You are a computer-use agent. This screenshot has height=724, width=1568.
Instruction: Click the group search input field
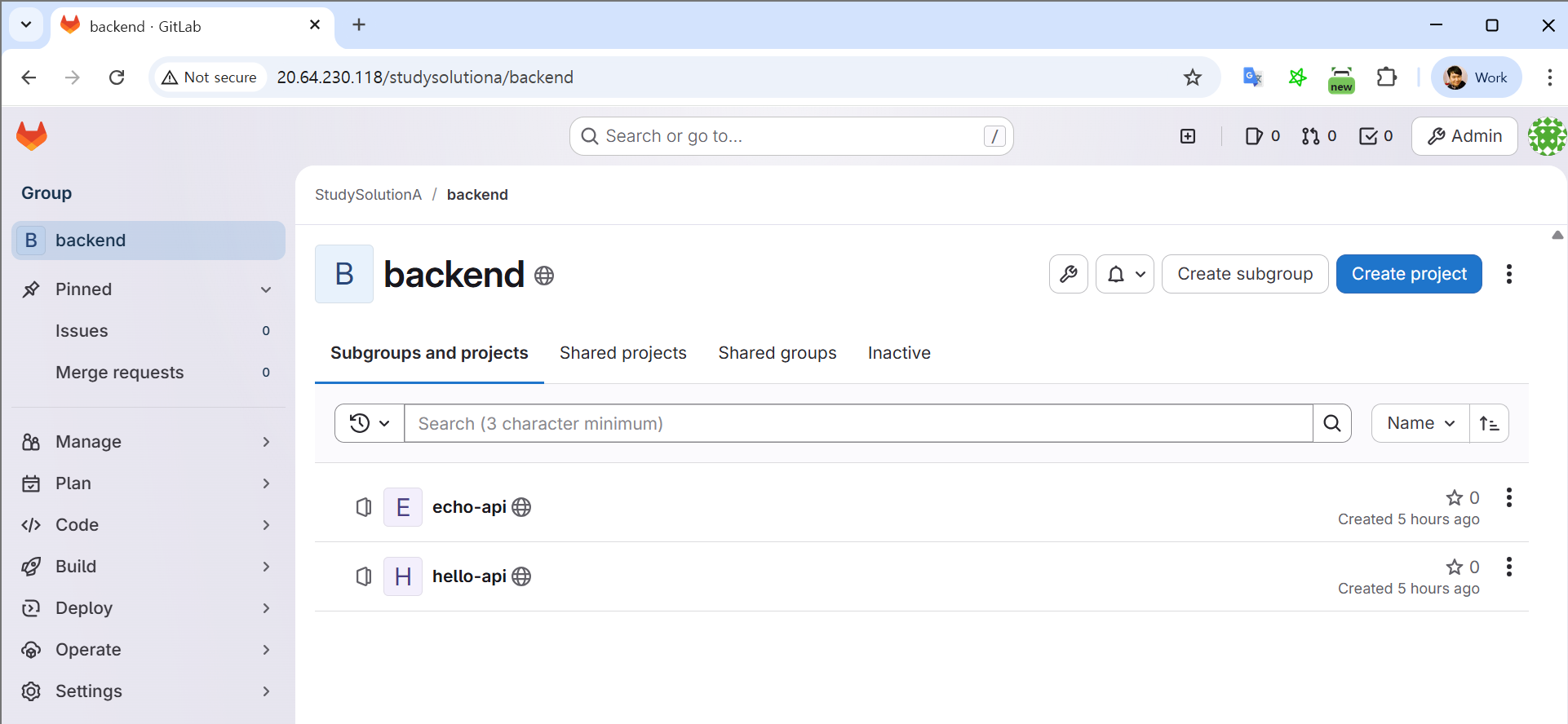coord(857,423)
